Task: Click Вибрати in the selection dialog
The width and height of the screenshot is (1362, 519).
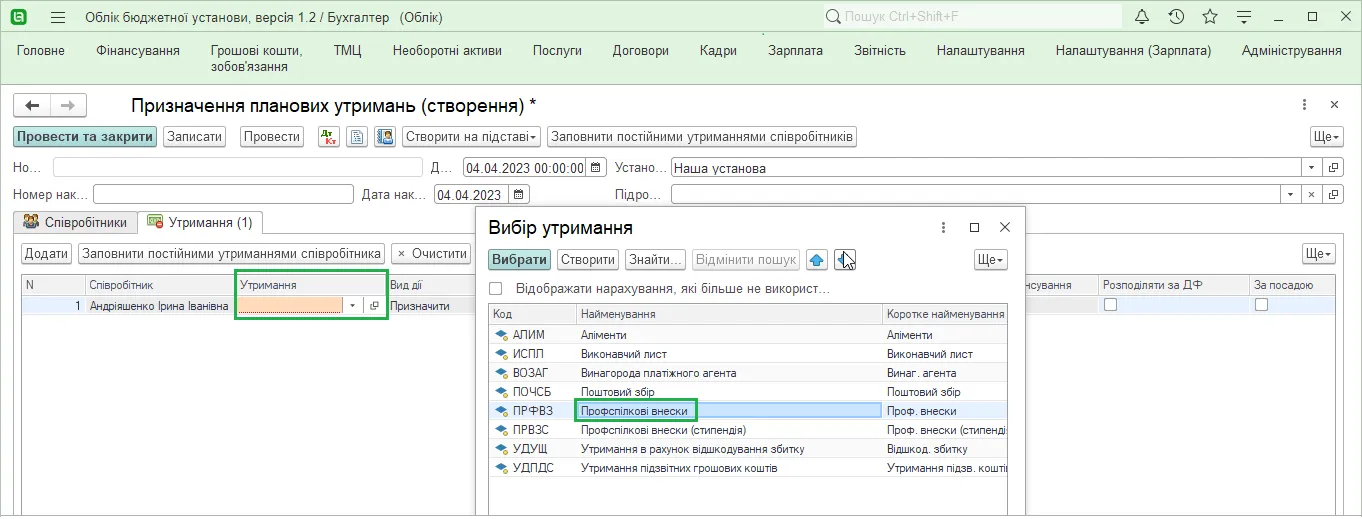Action: (520, 260)
